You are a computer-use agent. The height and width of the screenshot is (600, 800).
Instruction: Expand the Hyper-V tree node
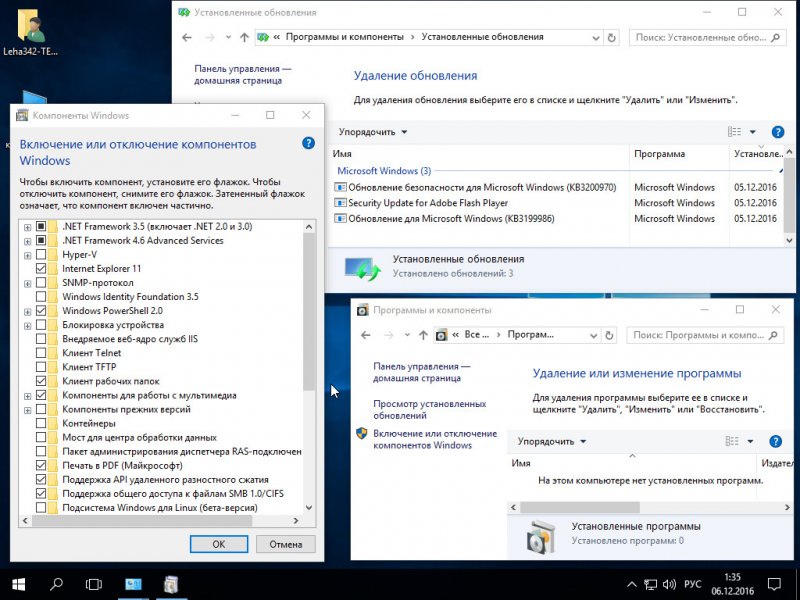28,255
